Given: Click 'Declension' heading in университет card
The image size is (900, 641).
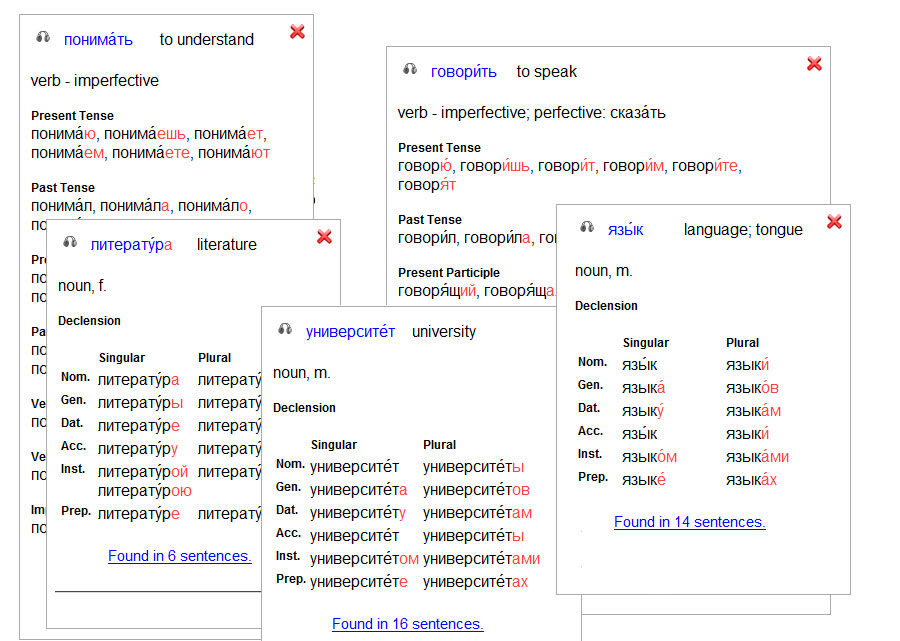Looking at the screenshot, I should click(304, 408).
